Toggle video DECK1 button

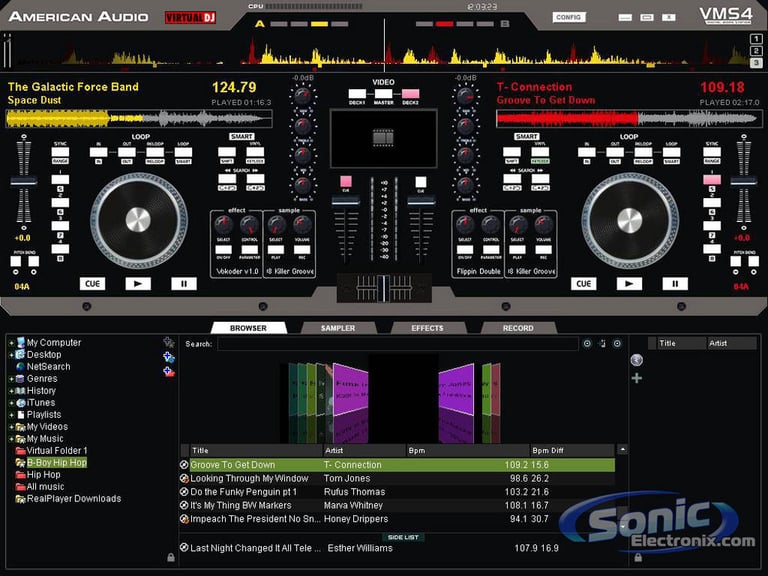(x=357, y=94)
